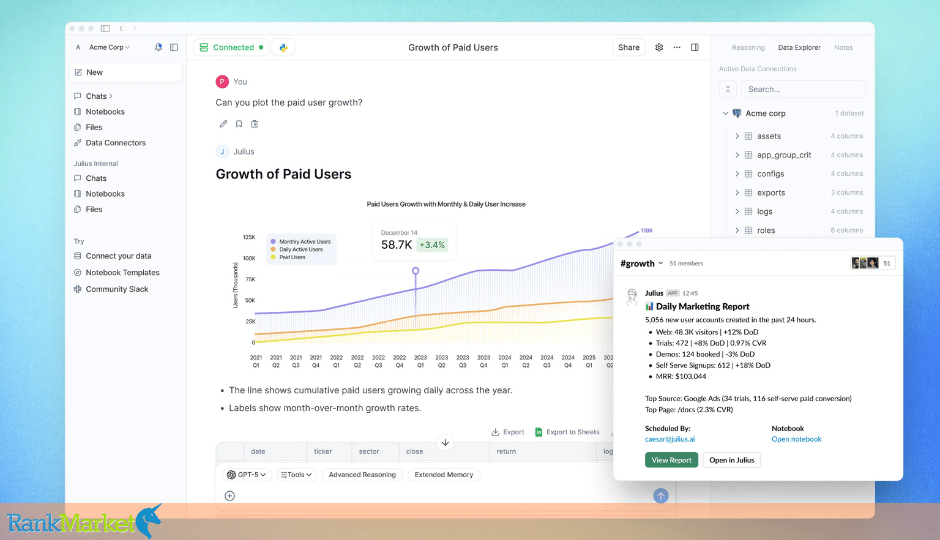Toggle Advanced Reasoning mode
Viewport: 940px width, 540px height.
[362, 475]
